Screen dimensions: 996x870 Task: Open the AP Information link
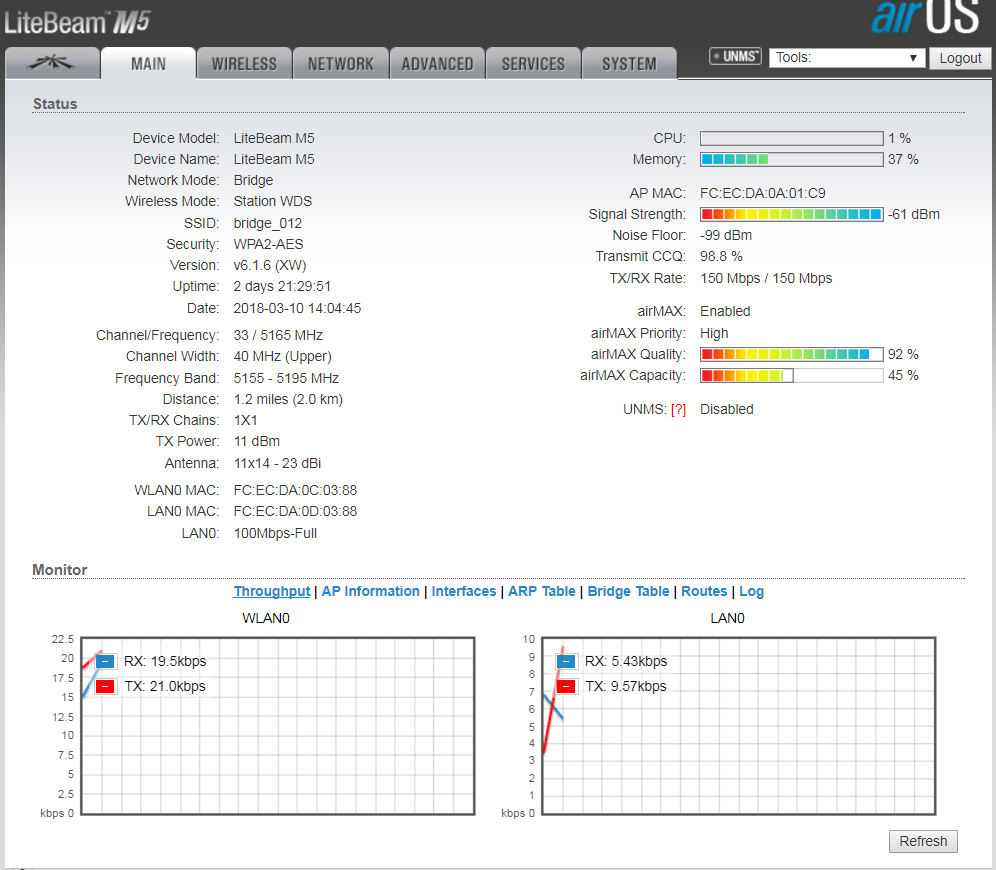point(370,591)
